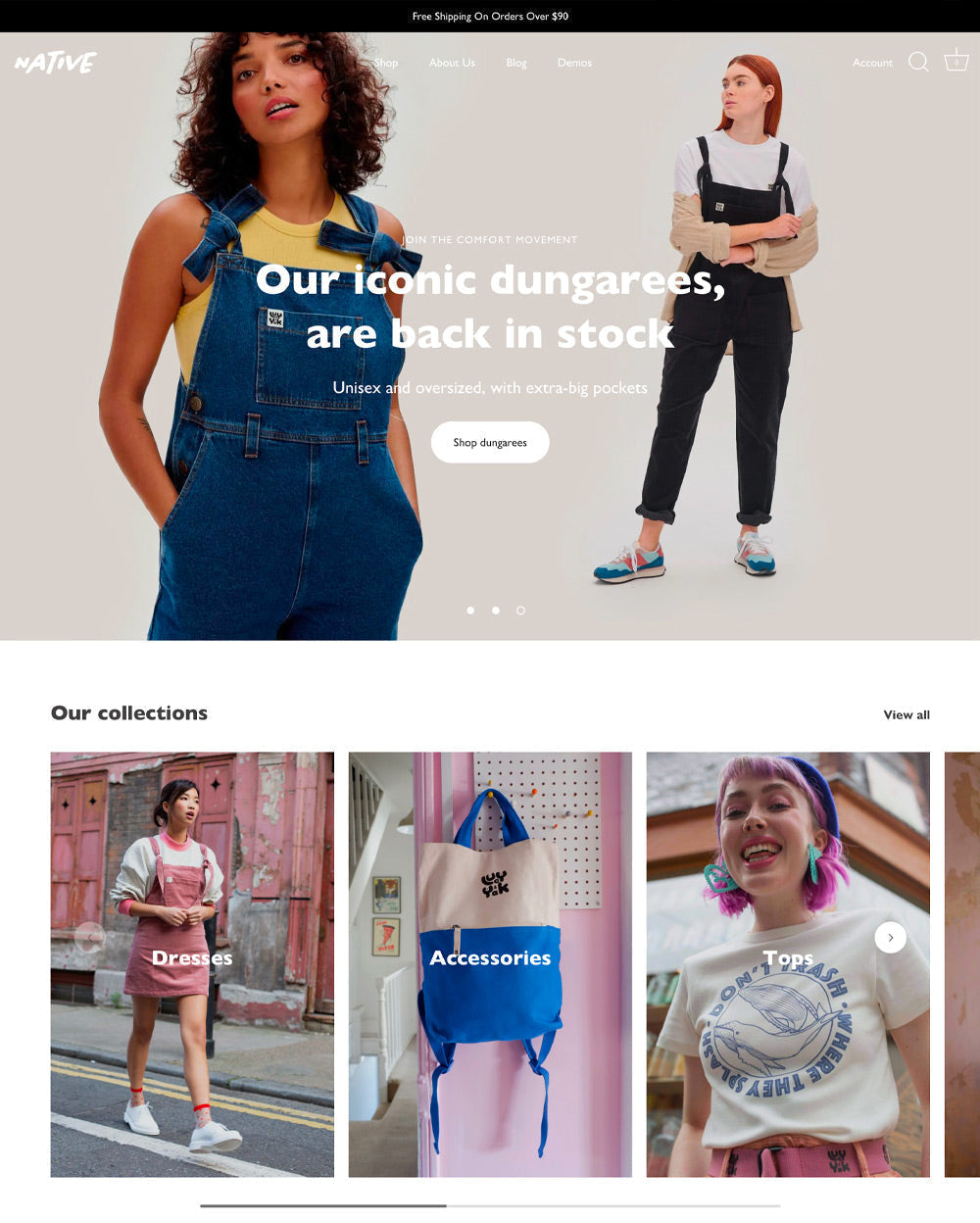Image resolution: width=980 pixels, height=1223 pixels.
Task: Open the shopping basket icon
Action: tap(956, 61)
